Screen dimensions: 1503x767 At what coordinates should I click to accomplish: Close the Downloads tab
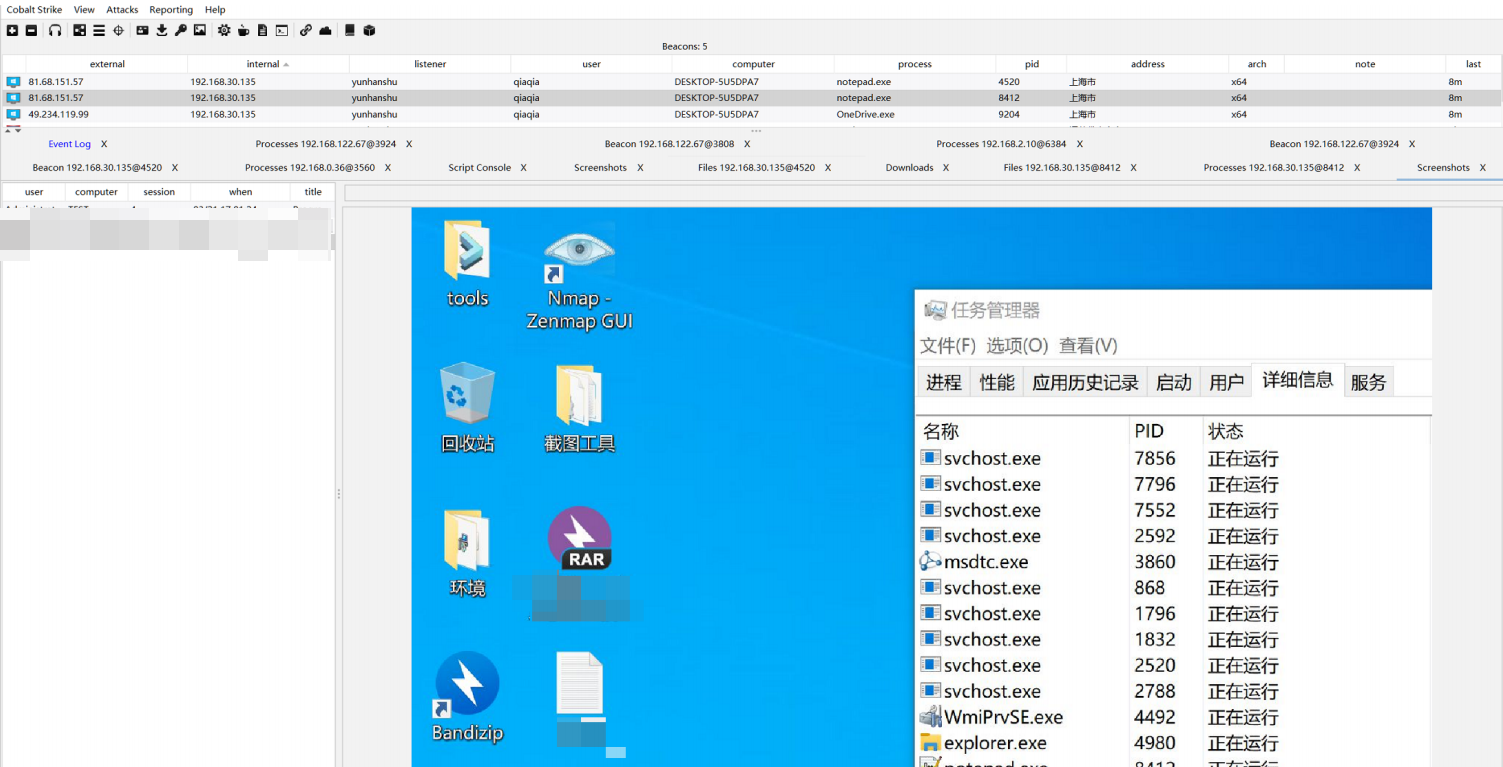pos(946,168)
